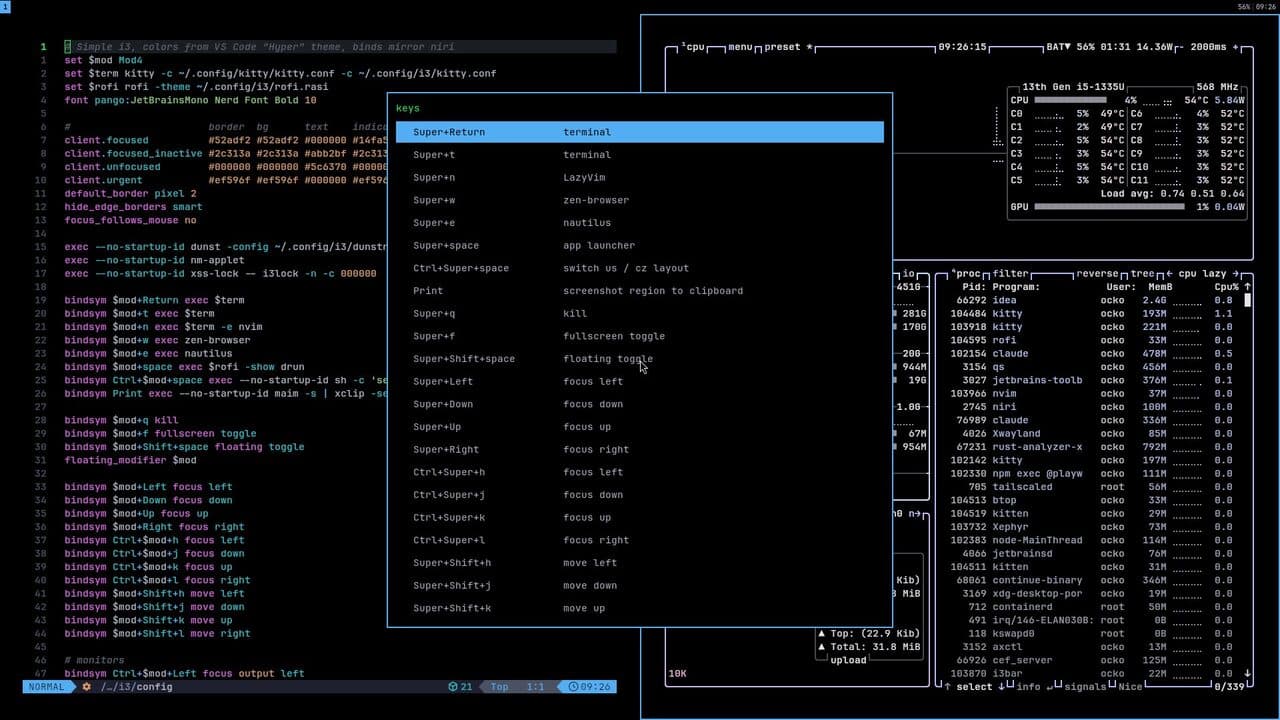Viewport: 1280px width, 720px height.
Task: Select 'Super+Return' entry in keys menu
Action: pos(640,132)
